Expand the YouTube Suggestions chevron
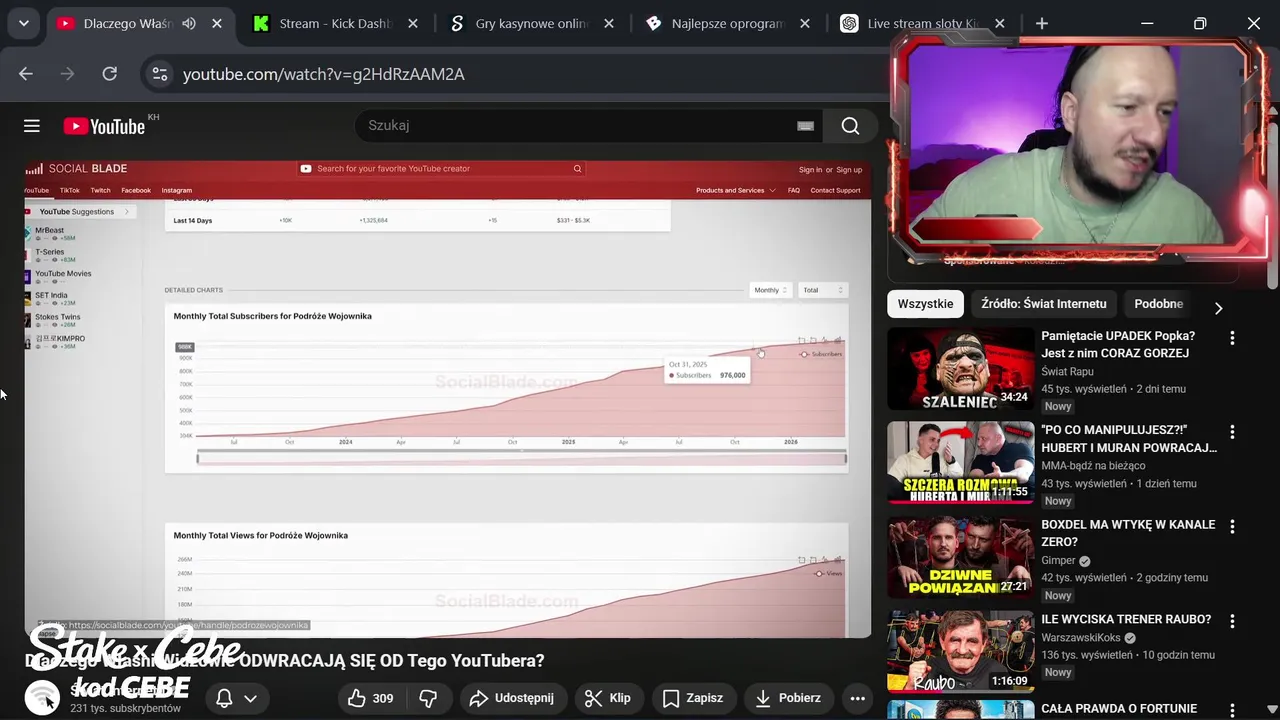The width and height of the screenshot is (1280, 720). [x=127, y=212]
